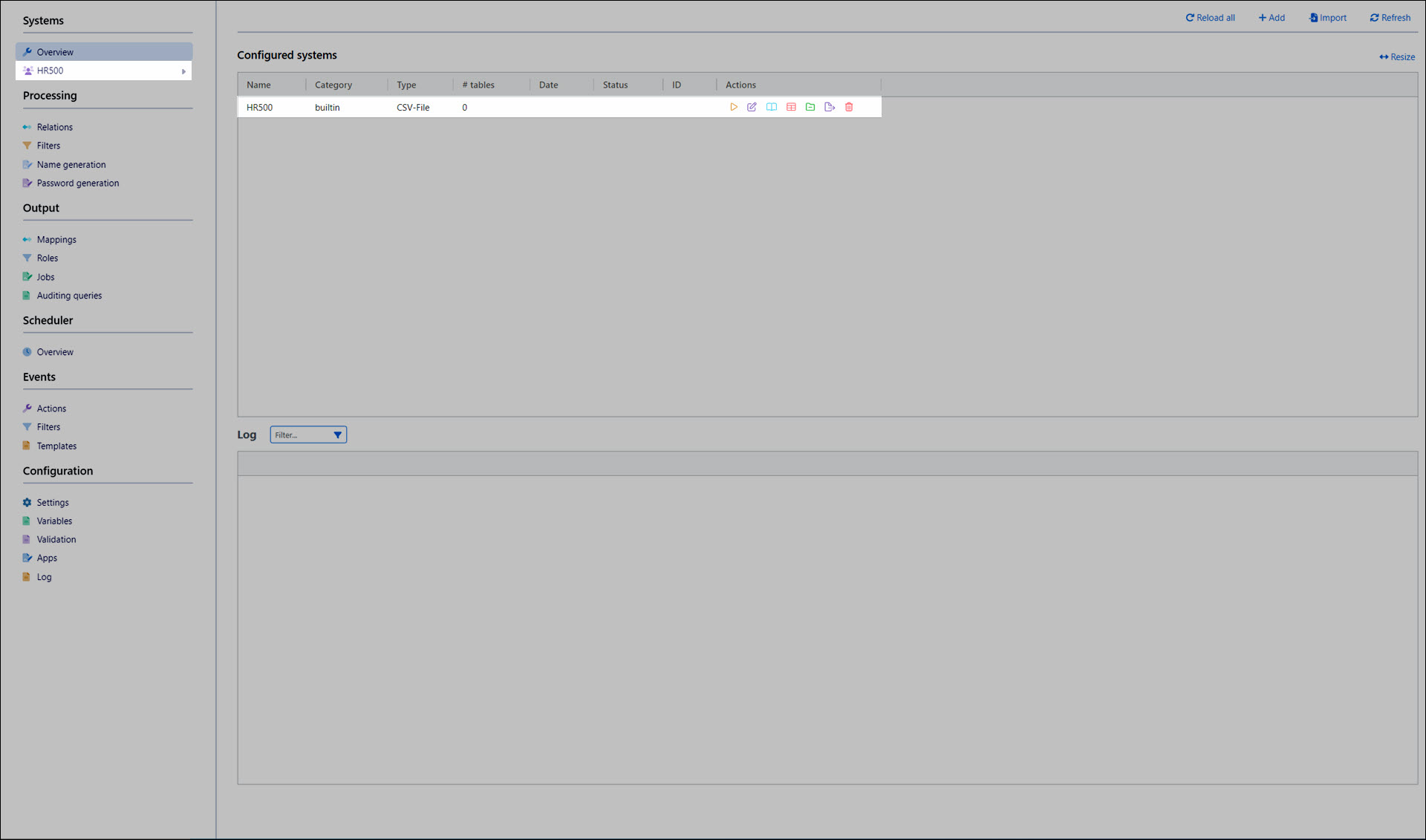Go to Mappings under Output
The width and height of the screenshot is (1426, 840).
[56, 239]
